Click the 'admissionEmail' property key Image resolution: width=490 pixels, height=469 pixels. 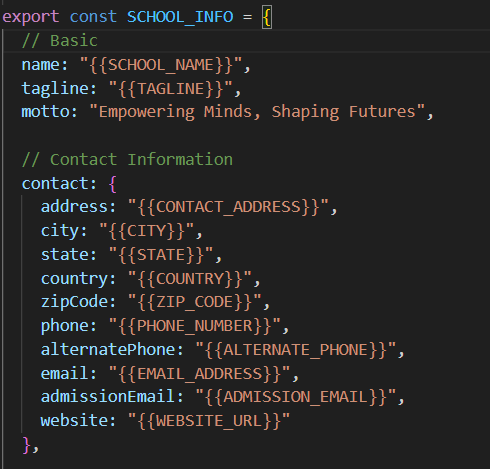click(108, 397)
